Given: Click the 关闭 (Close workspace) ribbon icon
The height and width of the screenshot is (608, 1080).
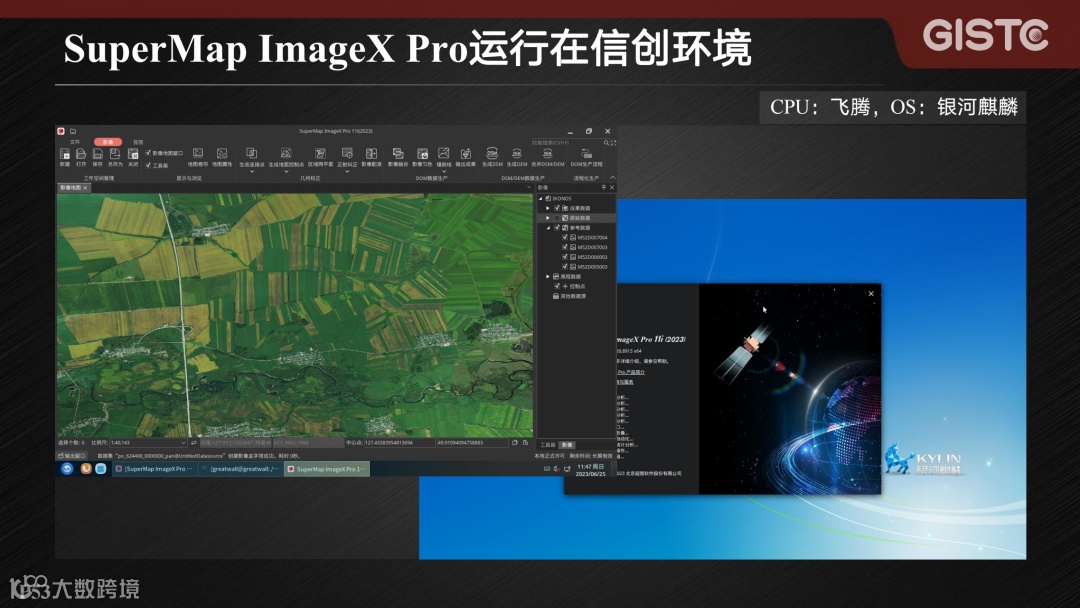Looking at the screenshot, I should 133,154.
